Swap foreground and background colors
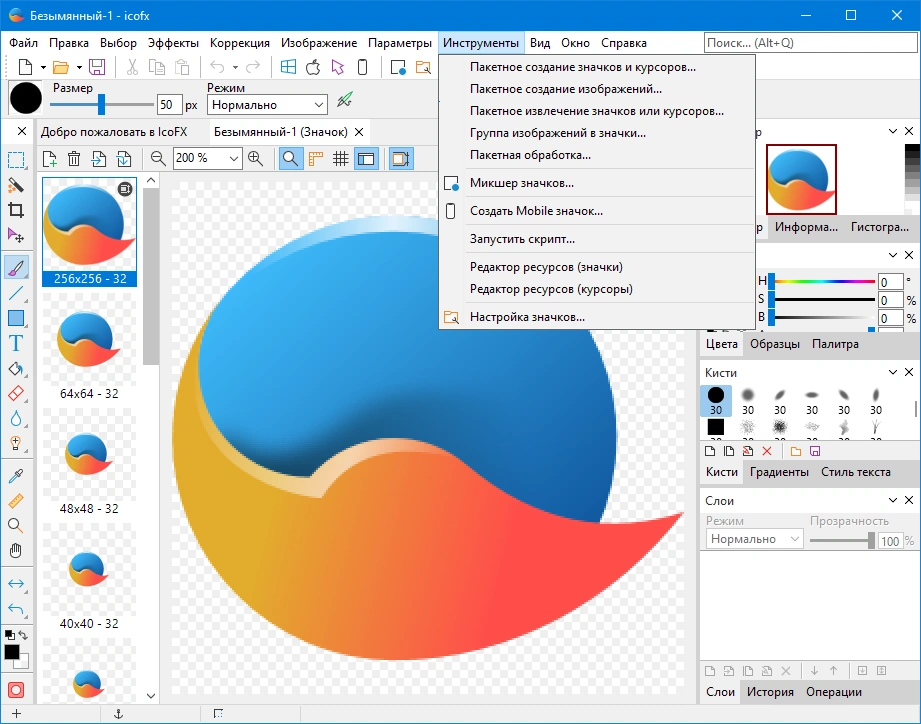Screen dimensions: 921x724 click(x=23, y=635)
